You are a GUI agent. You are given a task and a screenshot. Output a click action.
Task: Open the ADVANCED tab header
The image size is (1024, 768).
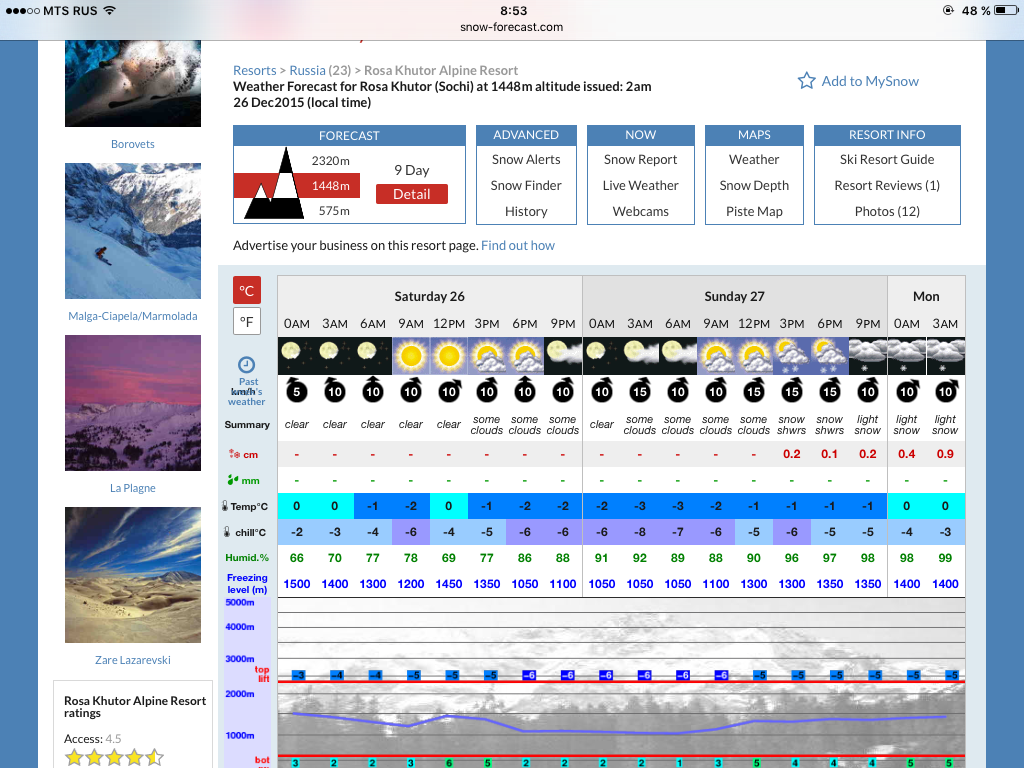526,135
